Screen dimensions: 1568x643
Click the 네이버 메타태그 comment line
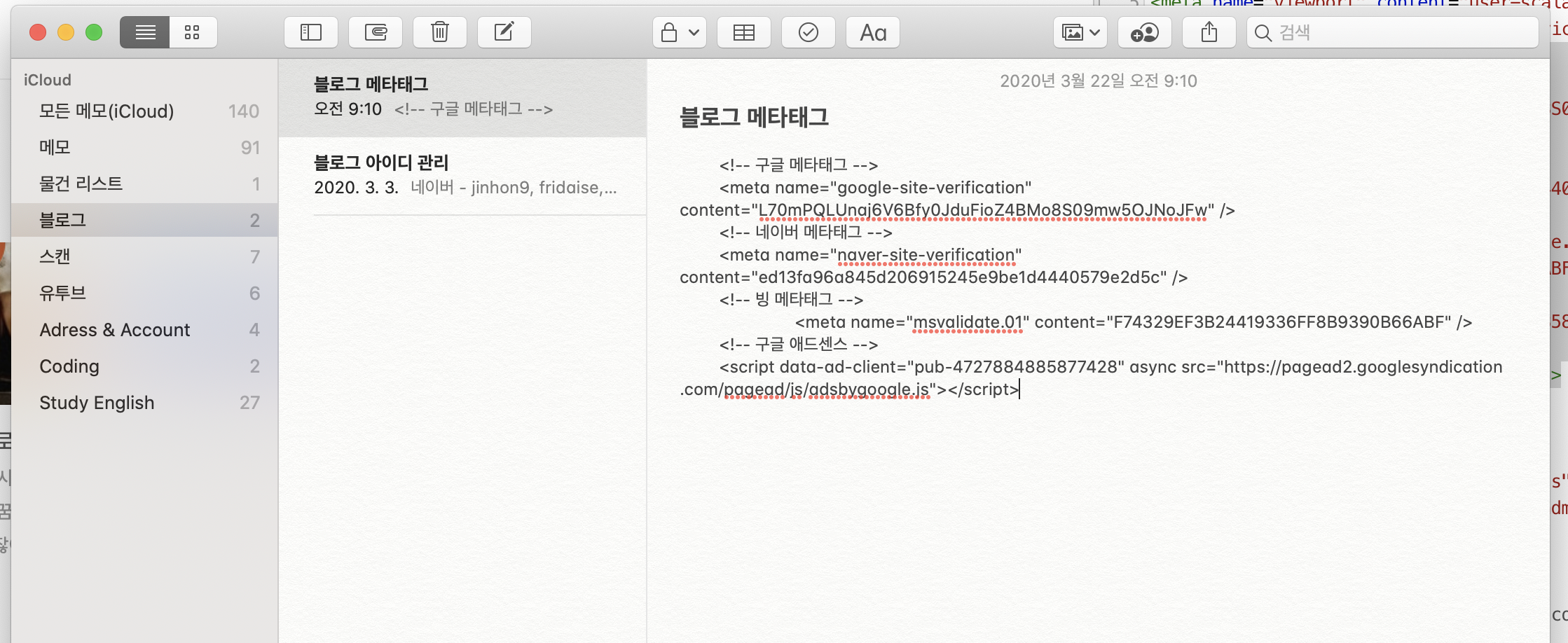pos(806,233)
